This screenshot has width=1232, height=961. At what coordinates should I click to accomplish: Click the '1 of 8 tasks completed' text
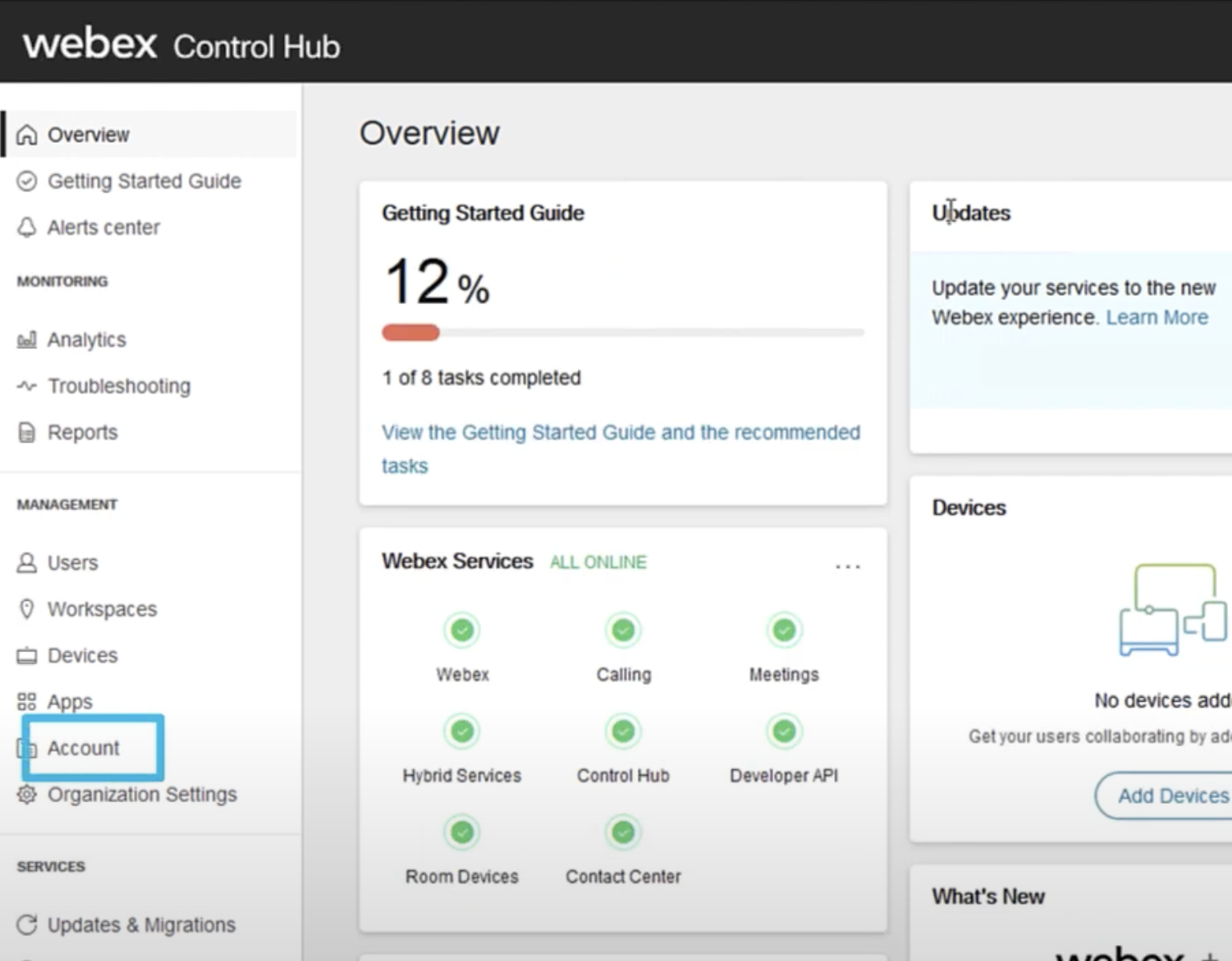click(x=481, y=378)
